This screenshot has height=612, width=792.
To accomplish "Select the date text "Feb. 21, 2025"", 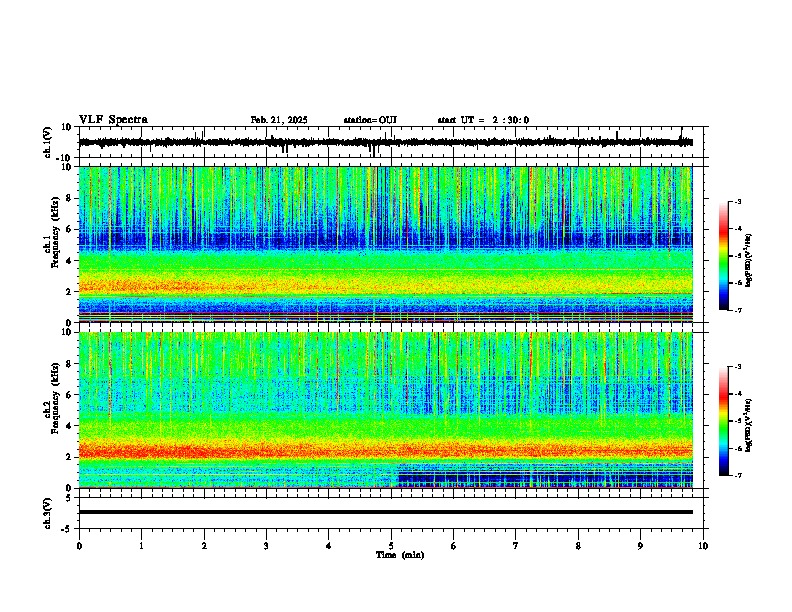I will pos(279,120).
